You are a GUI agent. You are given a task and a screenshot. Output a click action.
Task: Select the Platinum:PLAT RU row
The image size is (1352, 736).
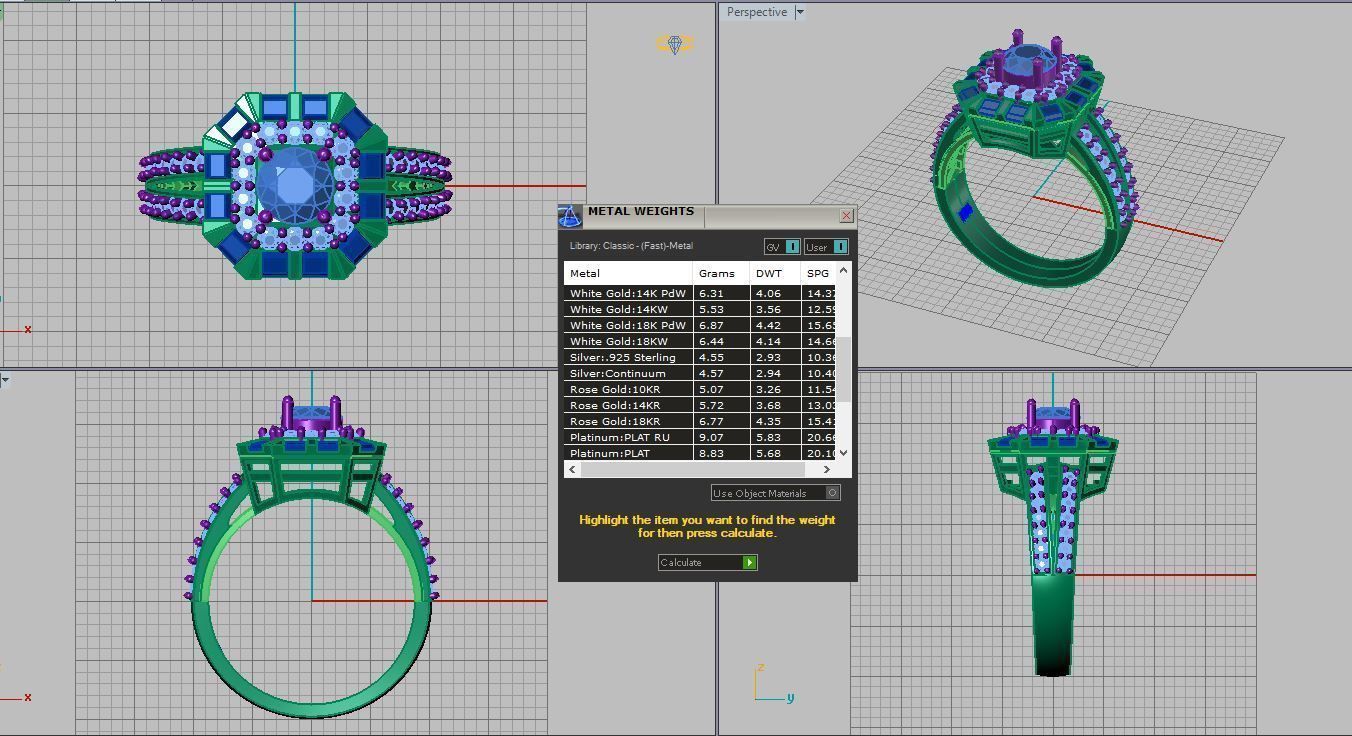699,437
